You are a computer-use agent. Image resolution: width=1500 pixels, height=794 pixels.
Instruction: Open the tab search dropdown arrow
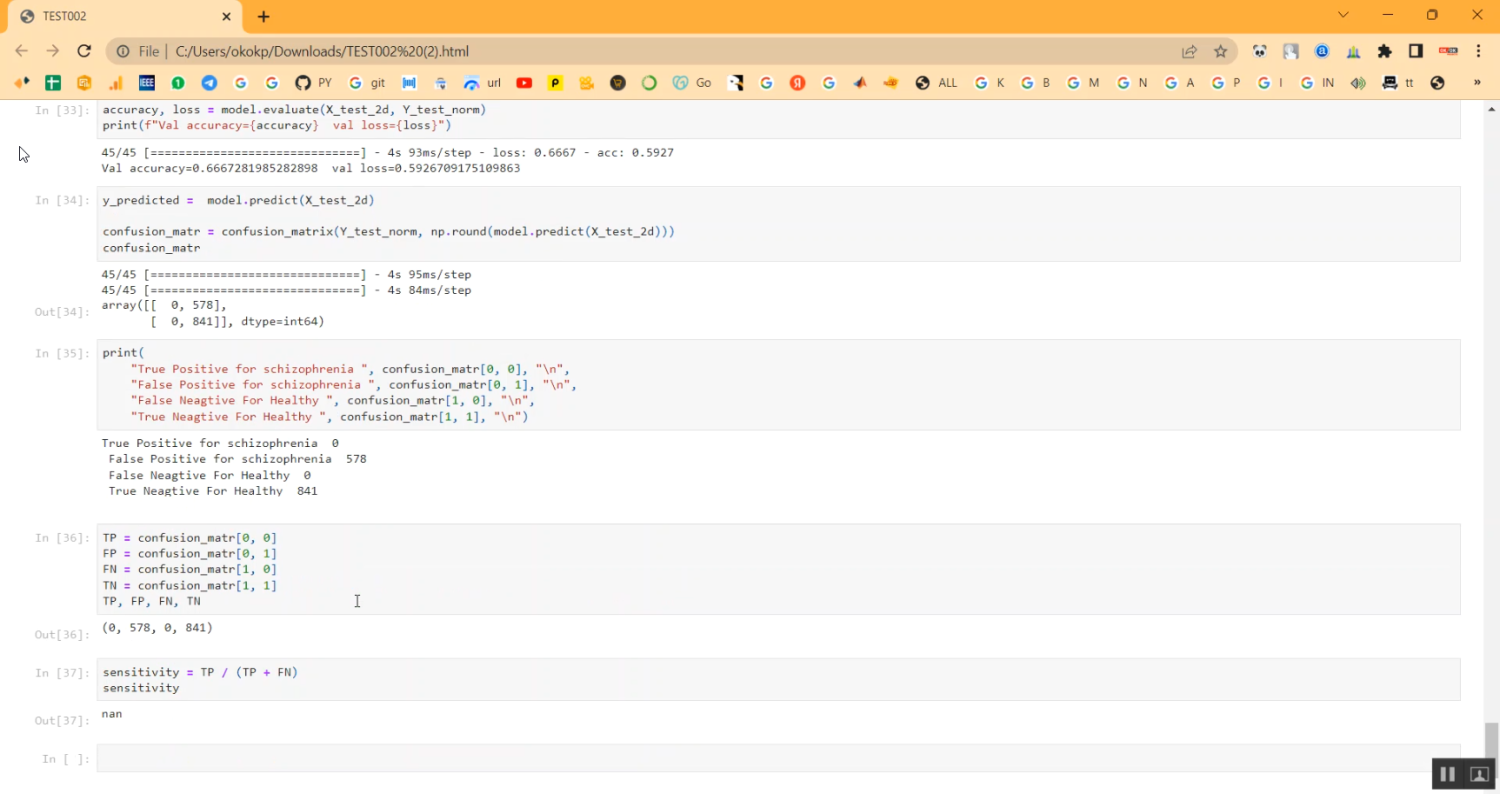[x=1343, y=15]
